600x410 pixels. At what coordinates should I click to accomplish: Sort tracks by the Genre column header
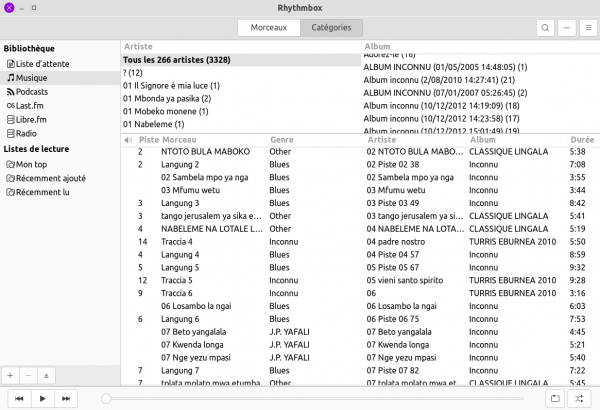point(281,140)
